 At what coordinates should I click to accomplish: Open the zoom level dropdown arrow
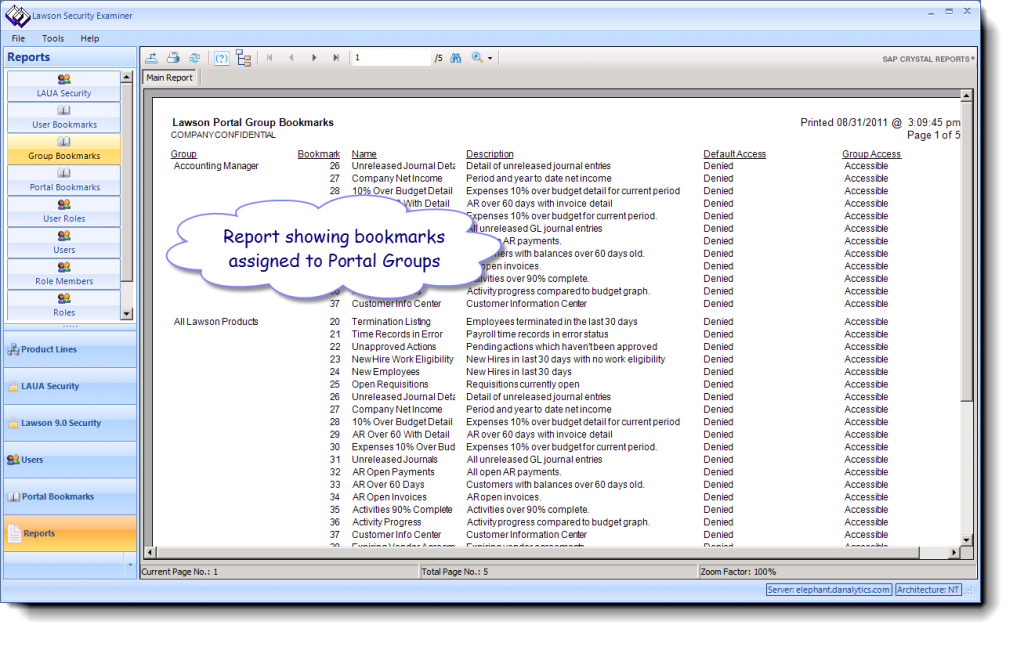click(x=490, y=59)
